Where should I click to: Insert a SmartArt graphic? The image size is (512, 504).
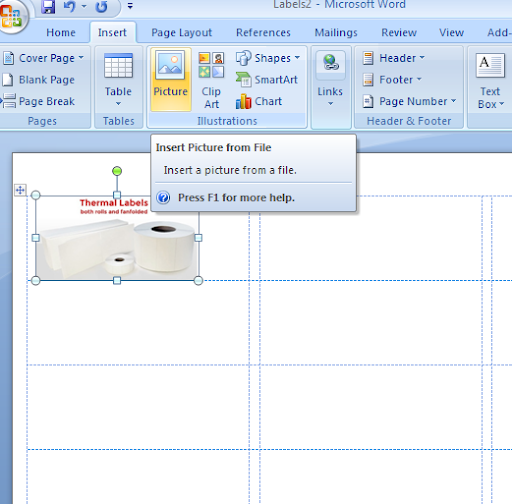pyautogui.click(x=267, y=80)
